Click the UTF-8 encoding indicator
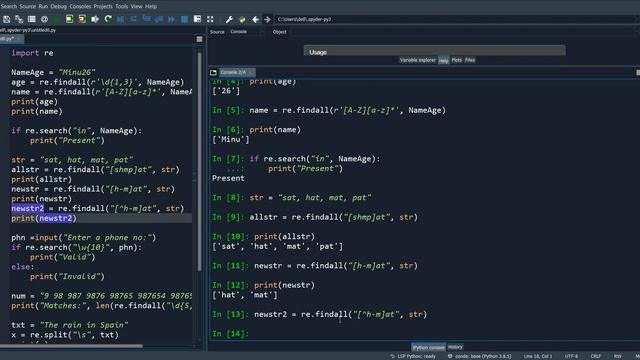Screen dimensions: 640x360 click(x=571, y=356)
